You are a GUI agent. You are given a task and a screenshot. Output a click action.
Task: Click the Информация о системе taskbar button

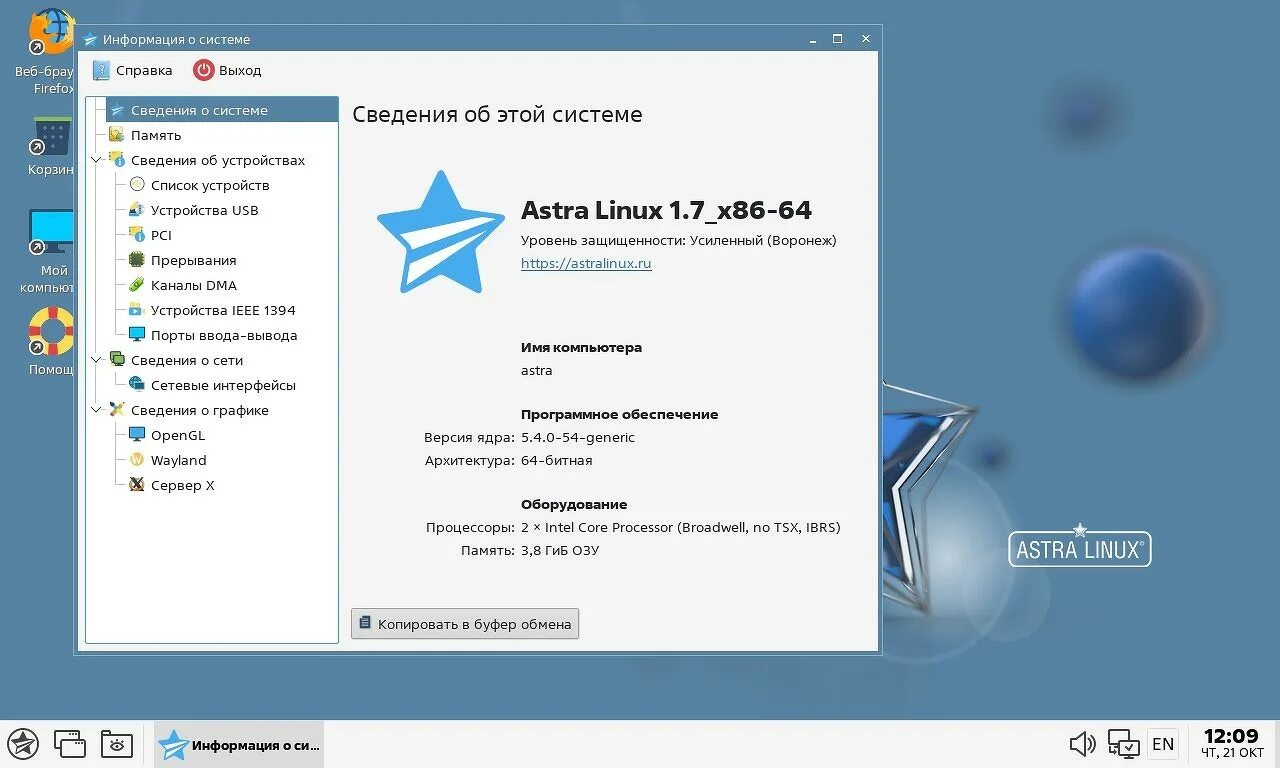(239, 744)
